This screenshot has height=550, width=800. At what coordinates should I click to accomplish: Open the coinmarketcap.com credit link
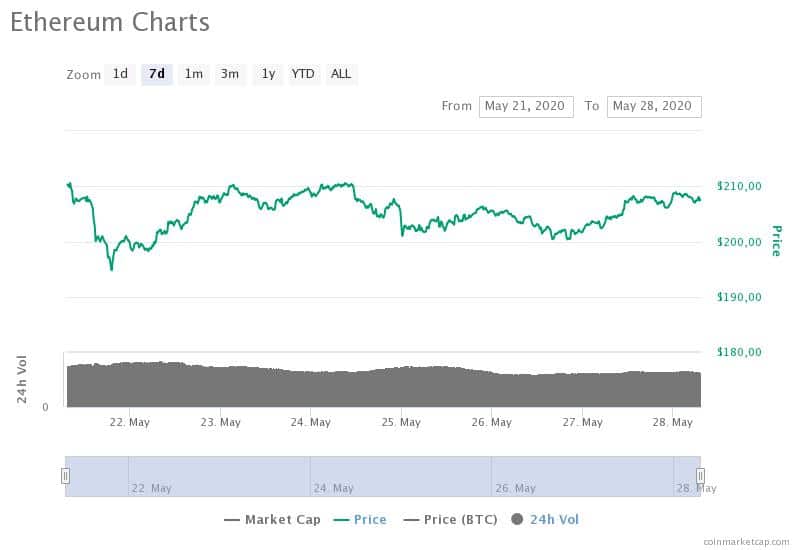click(746, 542)
